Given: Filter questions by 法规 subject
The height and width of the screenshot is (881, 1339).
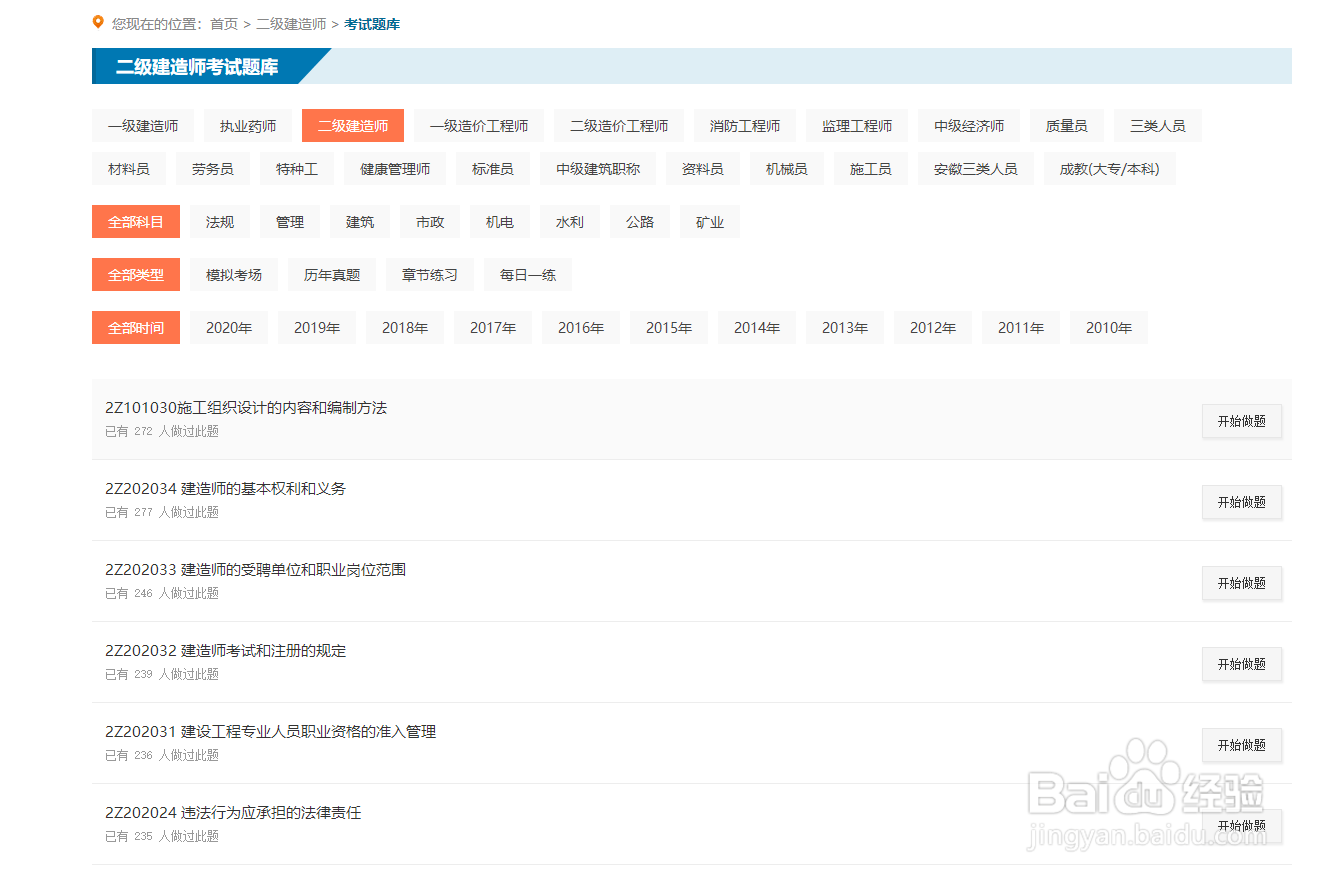Looking at the screenshot, I should coord(220,221).
